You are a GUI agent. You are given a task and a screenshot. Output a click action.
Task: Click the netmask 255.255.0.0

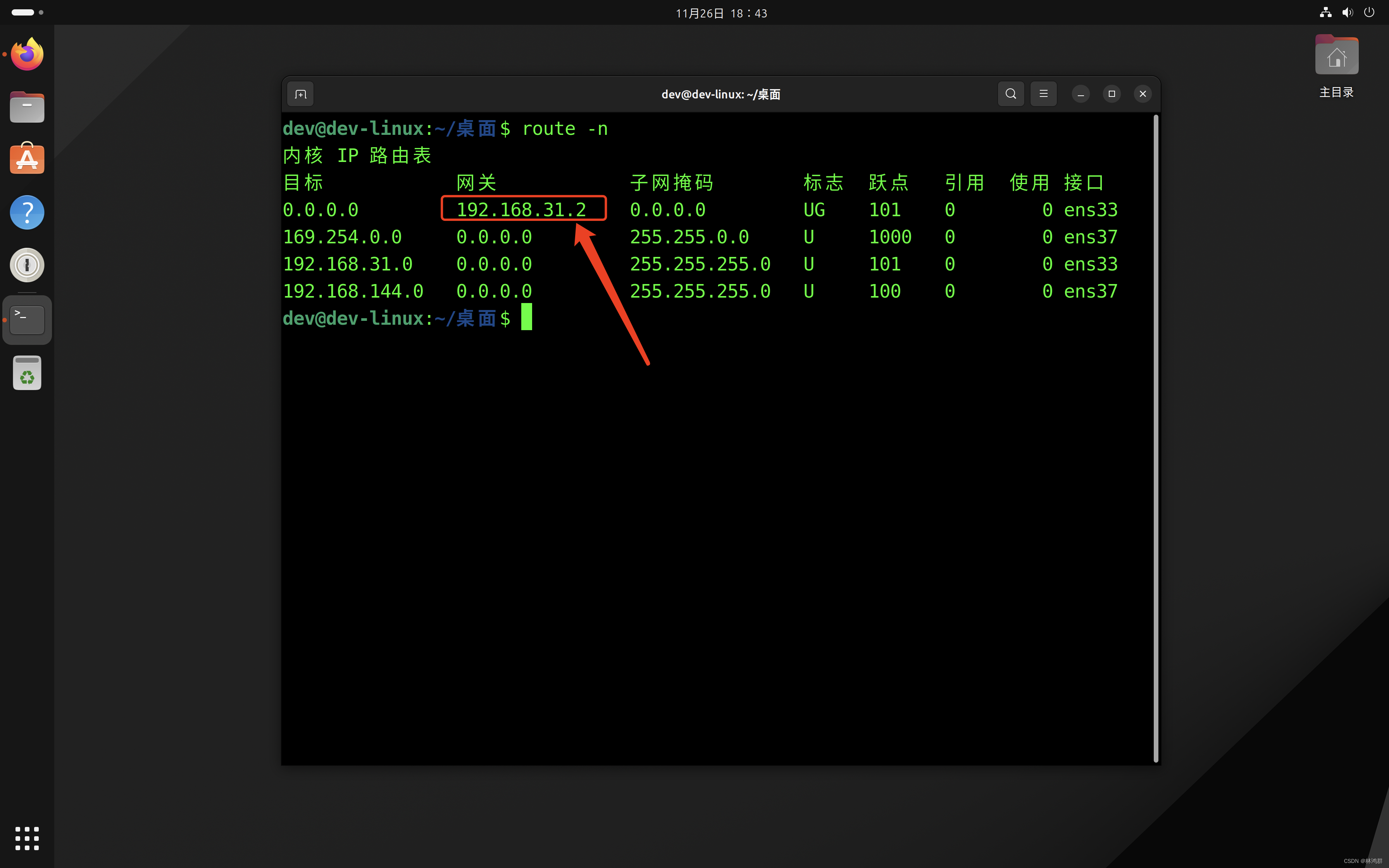pos(689,236)
